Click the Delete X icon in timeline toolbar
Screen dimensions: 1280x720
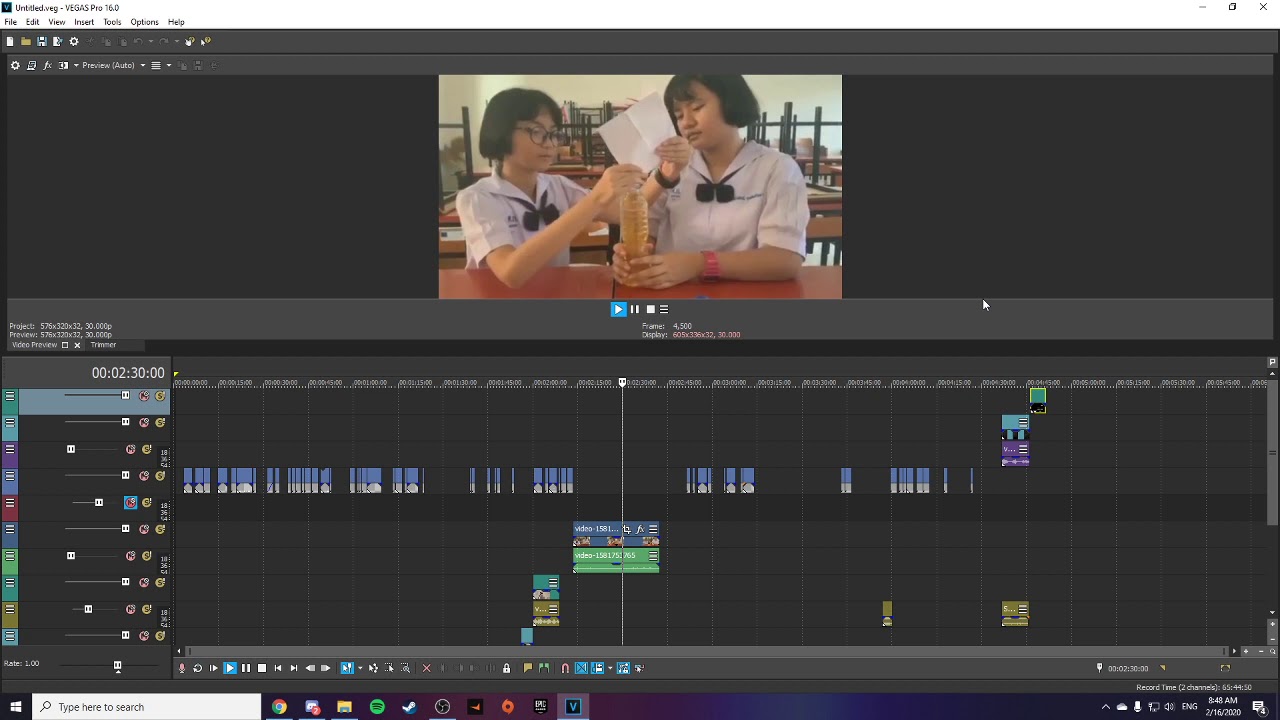tap(427, 668)
